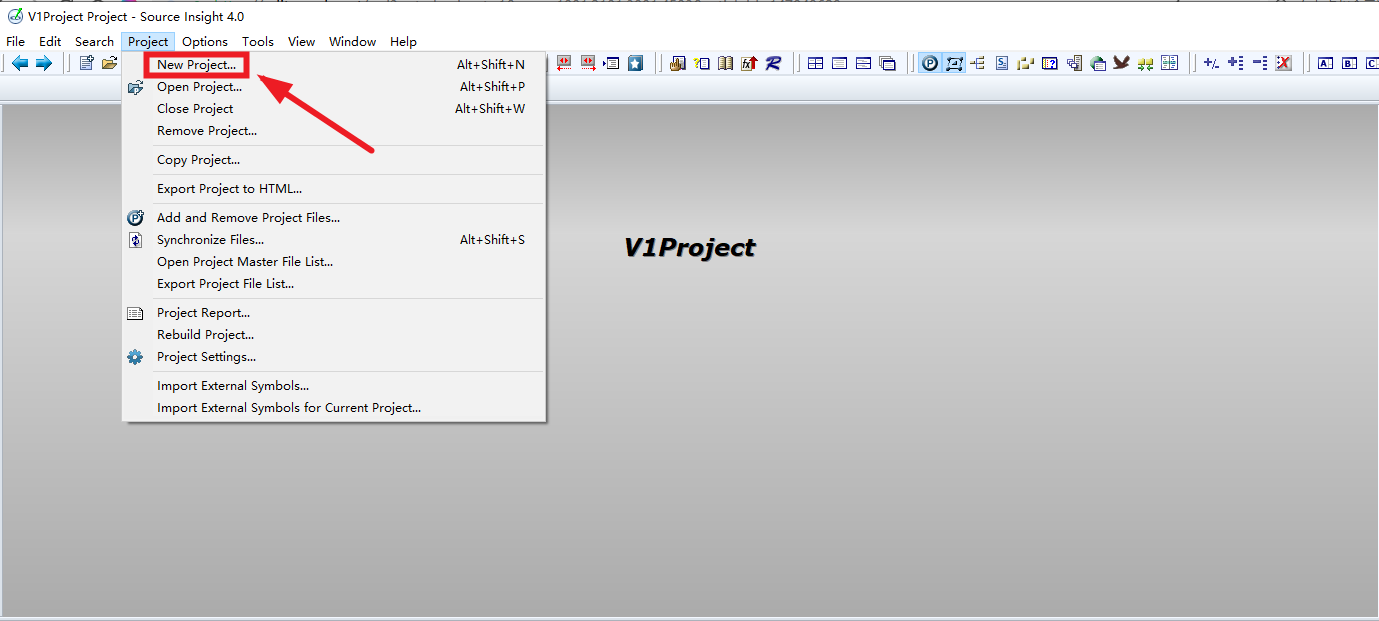Click the Open File folder toolbar icon
Image resolution: width=1379 pixels, height=621 pixels.
click(x=109, y=63)
